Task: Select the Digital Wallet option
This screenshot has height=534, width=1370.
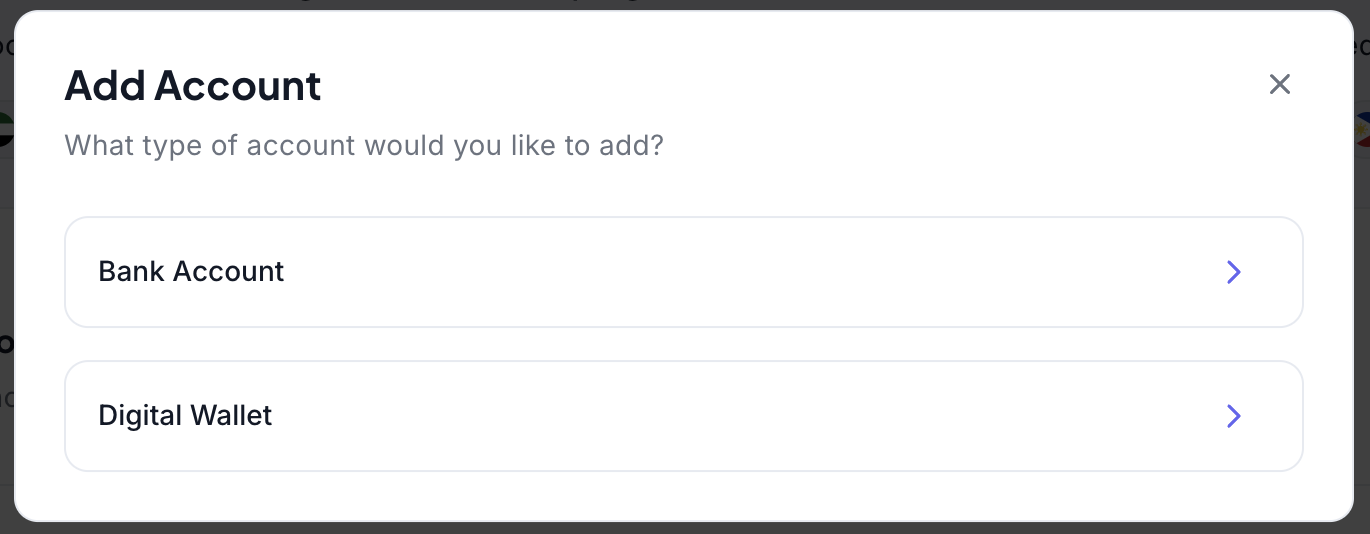Action: (683, 416)
